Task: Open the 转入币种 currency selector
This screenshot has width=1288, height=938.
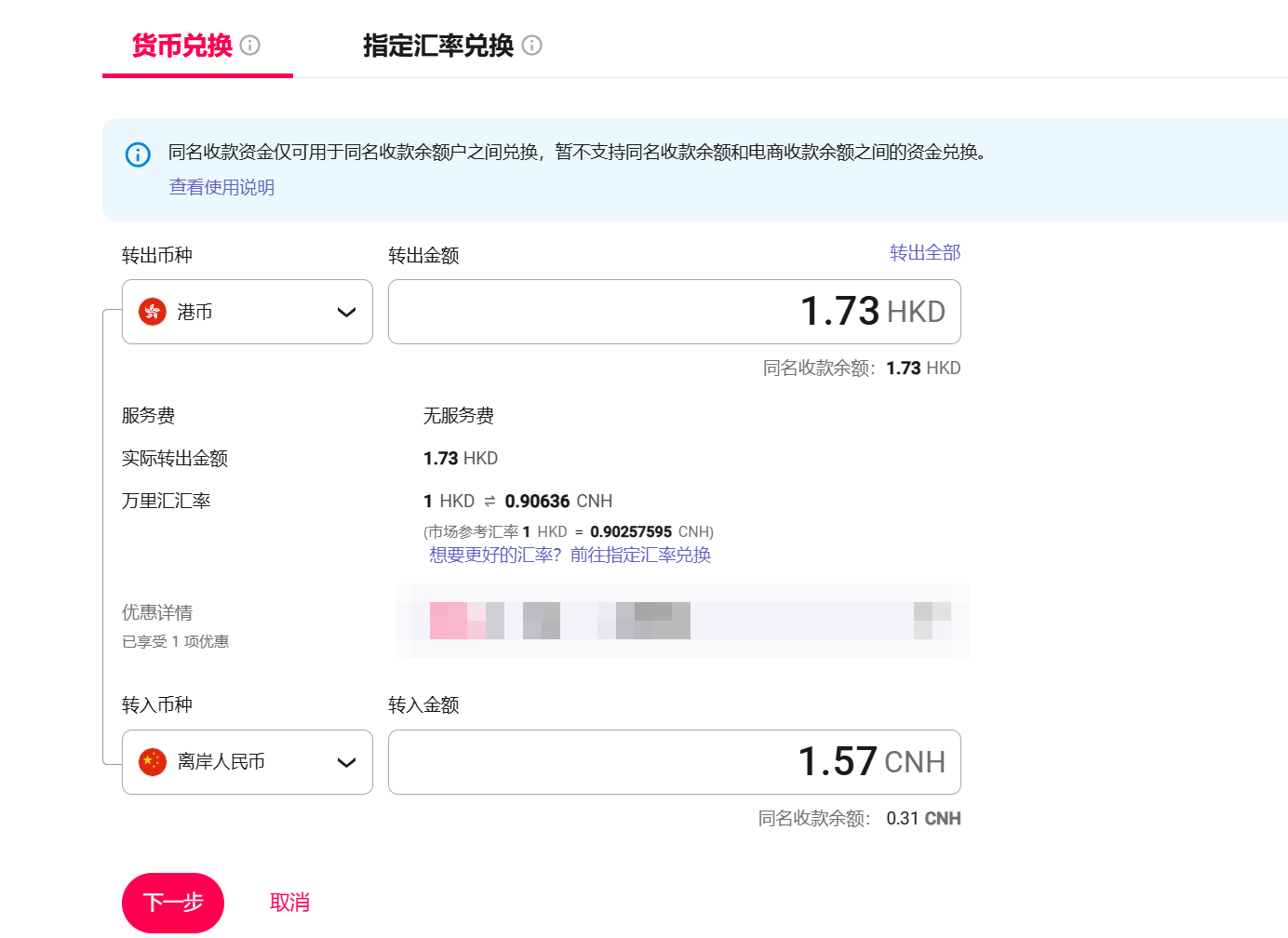Action: pyautogui.click(x=247, y=762)
